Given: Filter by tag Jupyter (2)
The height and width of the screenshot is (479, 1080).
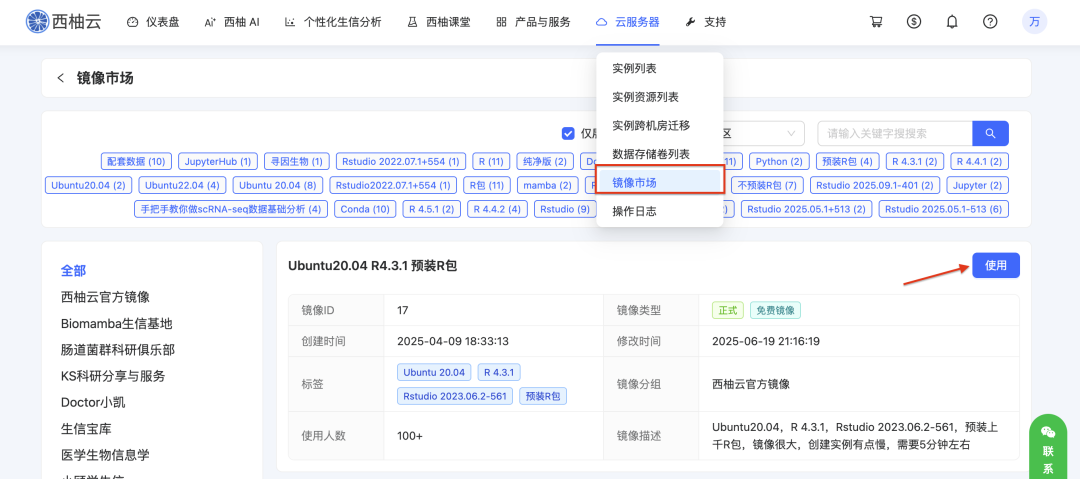Looking at the screenshot, I should tap(977, 185).
